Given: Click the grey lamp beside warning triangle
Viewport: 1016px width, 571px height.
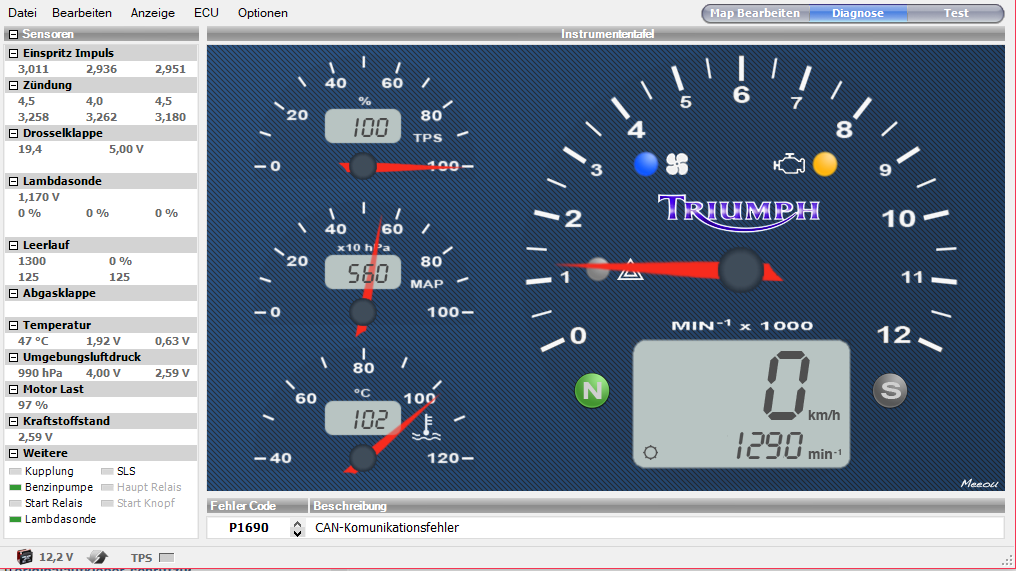Looking at the screenshot, I should pyautogui.click(x=597, y=269).
